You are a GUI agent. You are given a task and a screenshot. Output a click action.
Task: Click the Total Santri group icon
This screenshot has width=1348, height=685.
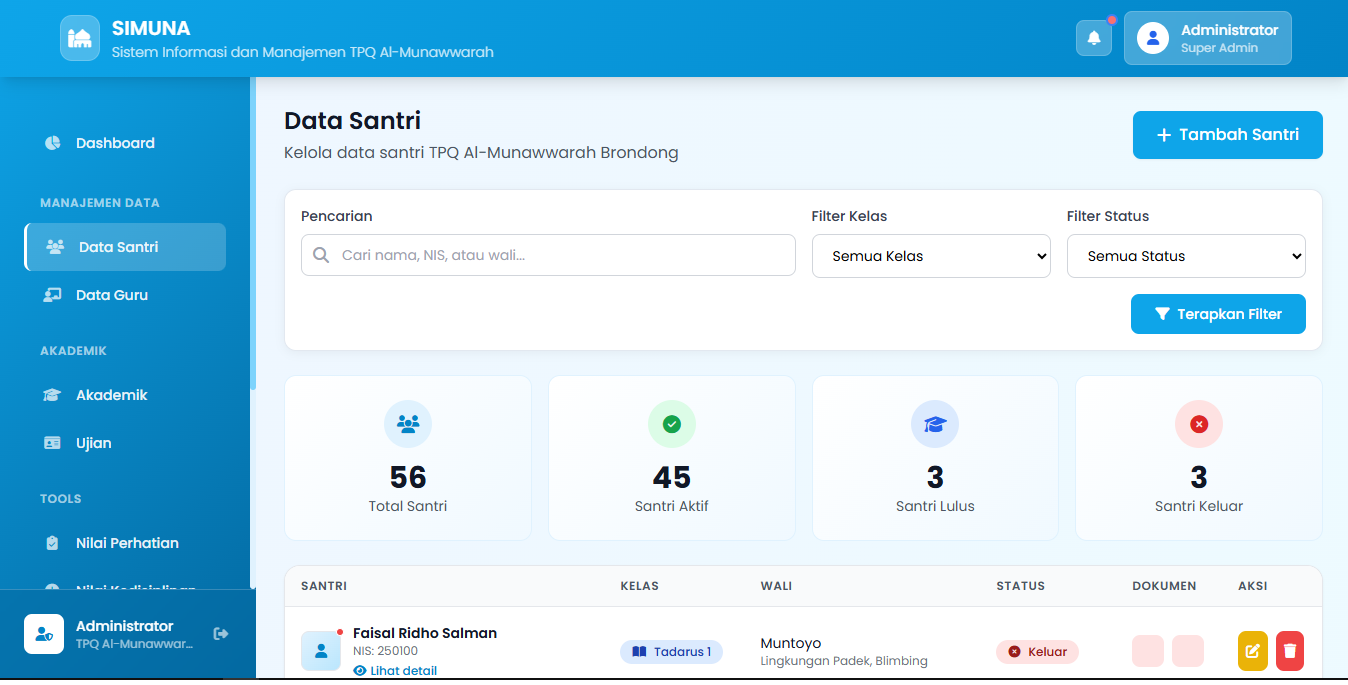(408, 424)
